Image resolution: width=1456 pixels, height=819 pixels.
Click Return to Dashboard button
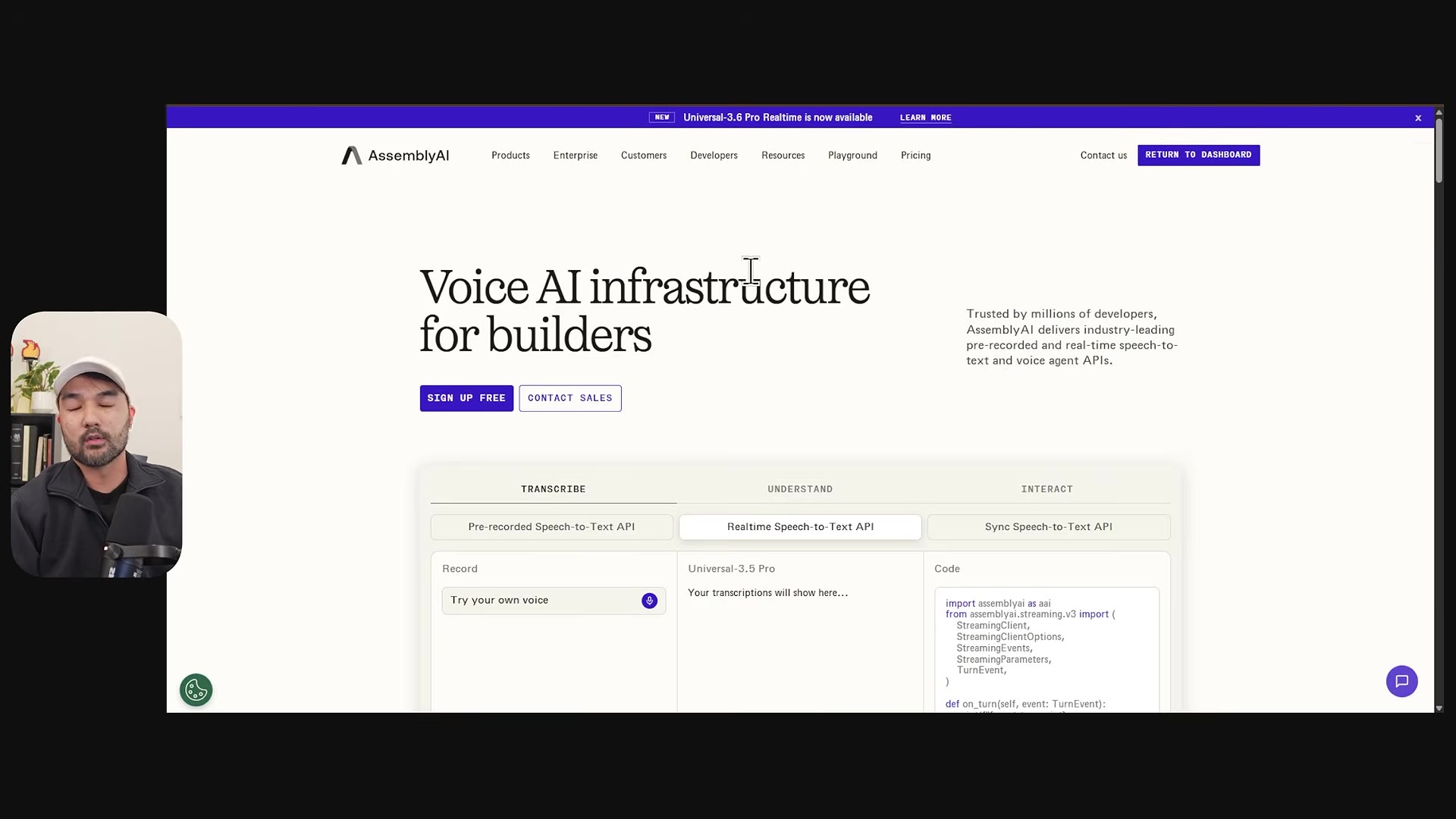[x=1198, y=155]
